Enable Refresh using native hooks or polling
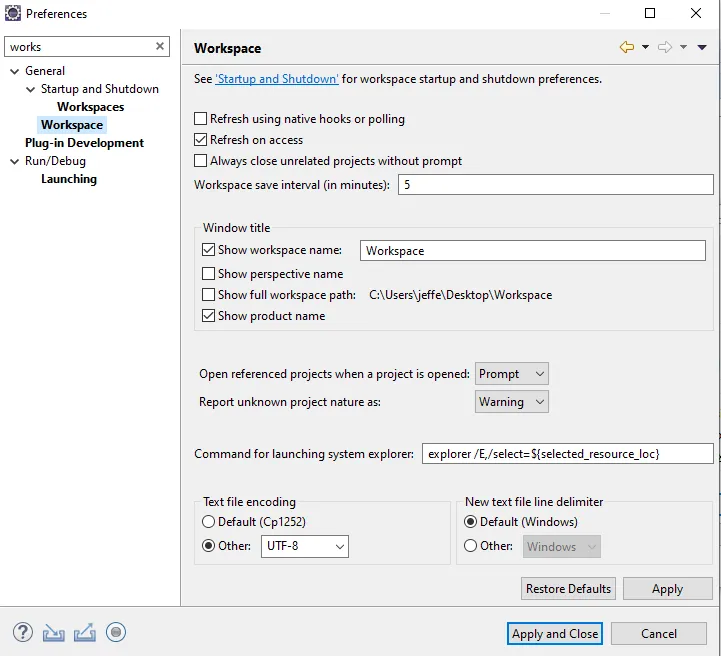 pyautogui.click(x=201, y=119)
